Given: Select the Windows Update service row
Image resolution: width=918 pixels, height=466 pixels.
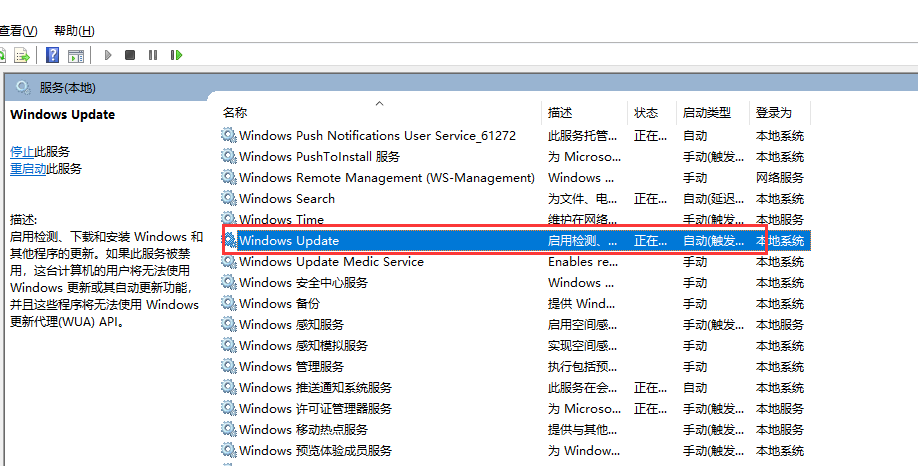Looking at the screenshot, I should 515,241.
